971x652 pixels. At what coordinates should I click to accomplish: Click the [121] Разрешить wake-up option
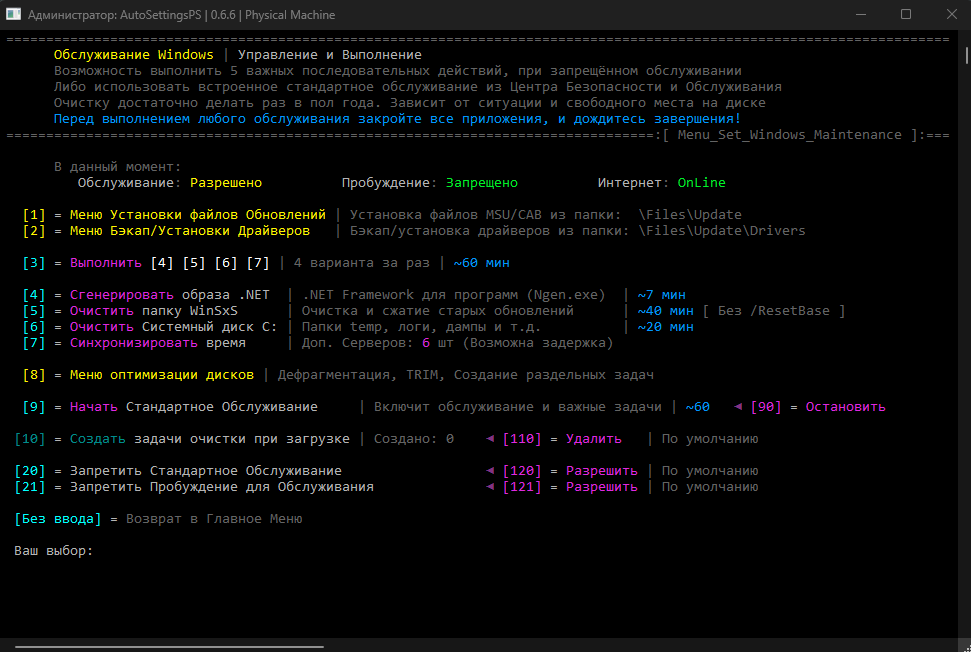pyautogui.click(x=570, y=487)
